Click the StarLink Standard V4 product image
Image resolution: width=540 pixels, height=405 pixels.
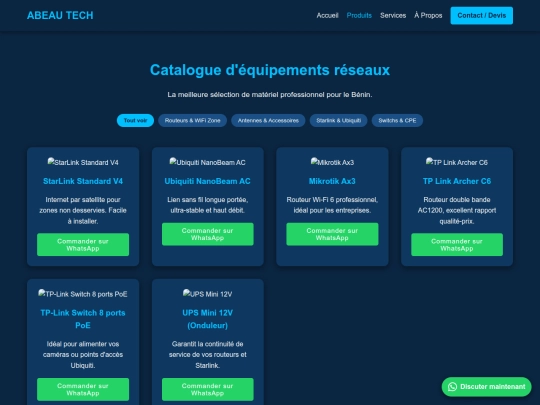click(83, 162)
